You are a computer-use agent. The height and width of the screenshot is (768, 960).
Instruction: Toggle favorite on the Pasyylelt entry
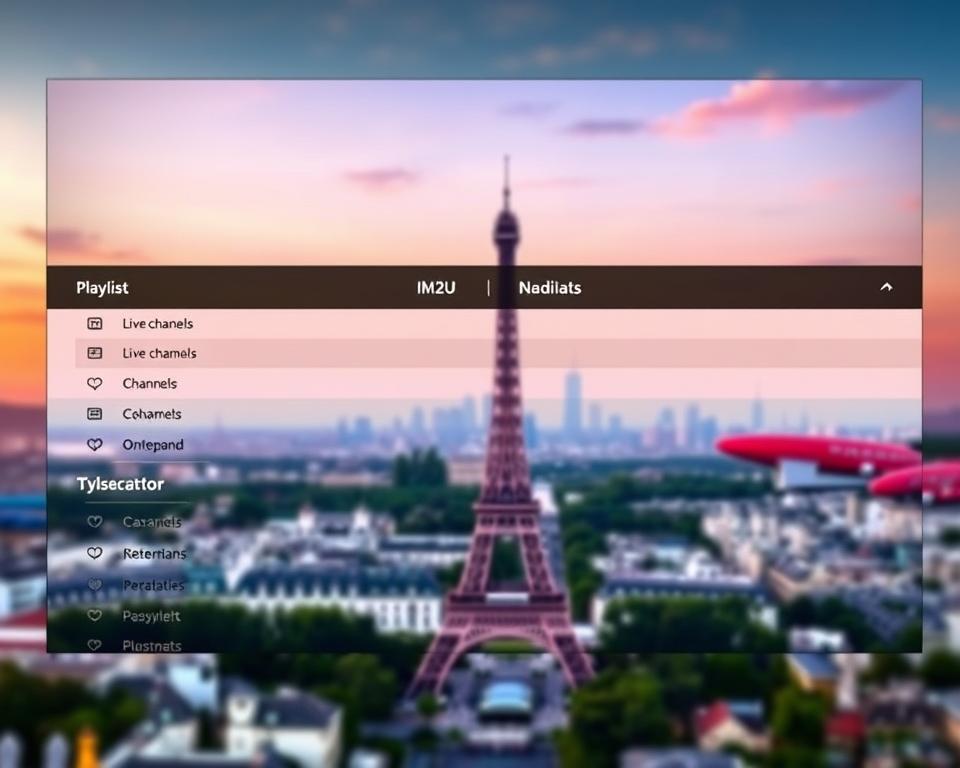coord(95,616)
